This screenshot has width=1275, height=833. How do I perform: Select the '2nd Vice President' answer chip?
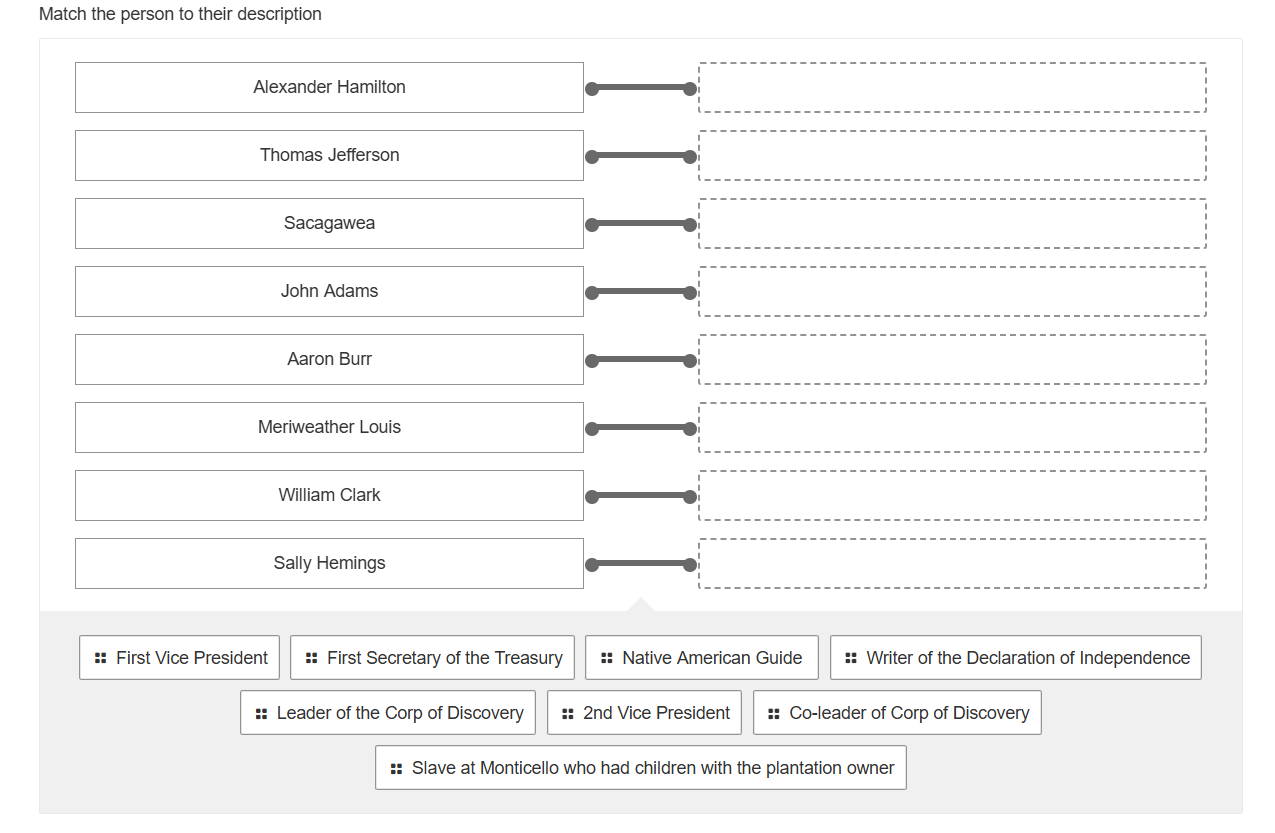(644, 712)
